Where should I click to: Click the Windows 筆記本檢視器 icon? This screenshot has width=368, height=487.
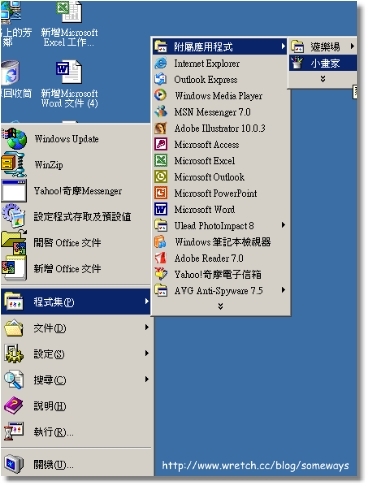coord(161,242)
